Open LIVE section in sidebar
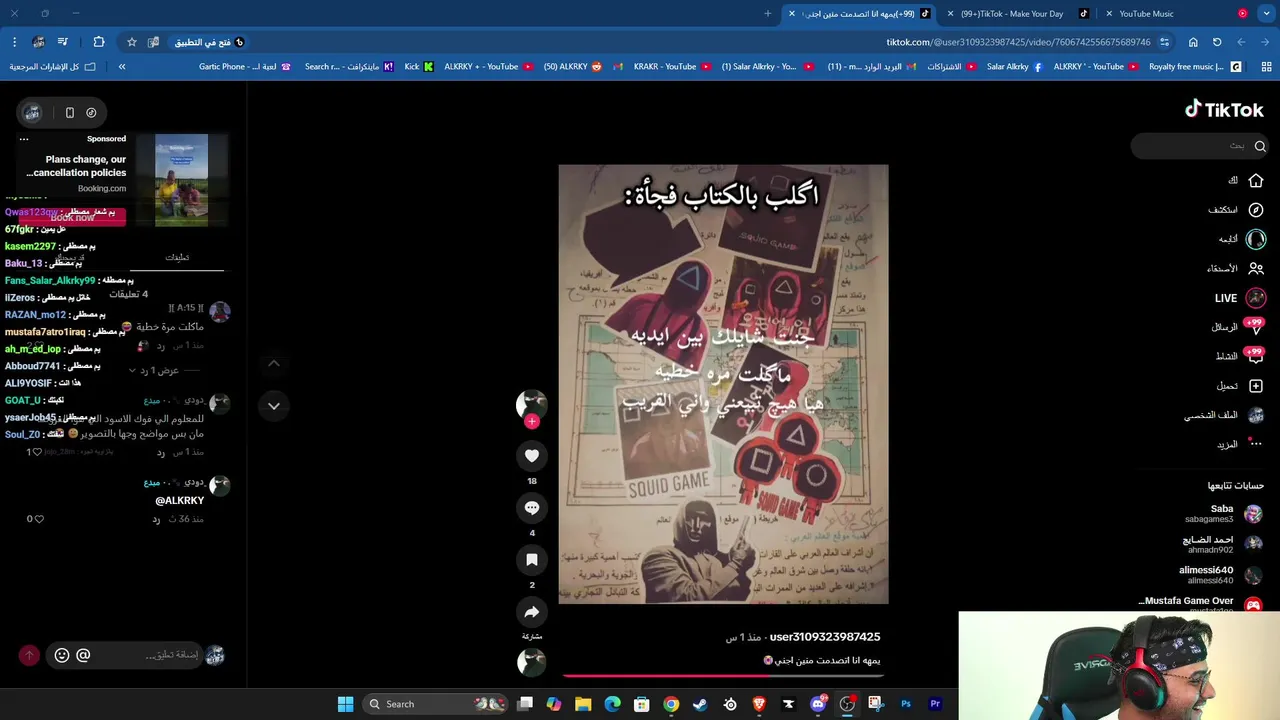Viewport: 1280px width, 720px height. (x=1240, y=298)
